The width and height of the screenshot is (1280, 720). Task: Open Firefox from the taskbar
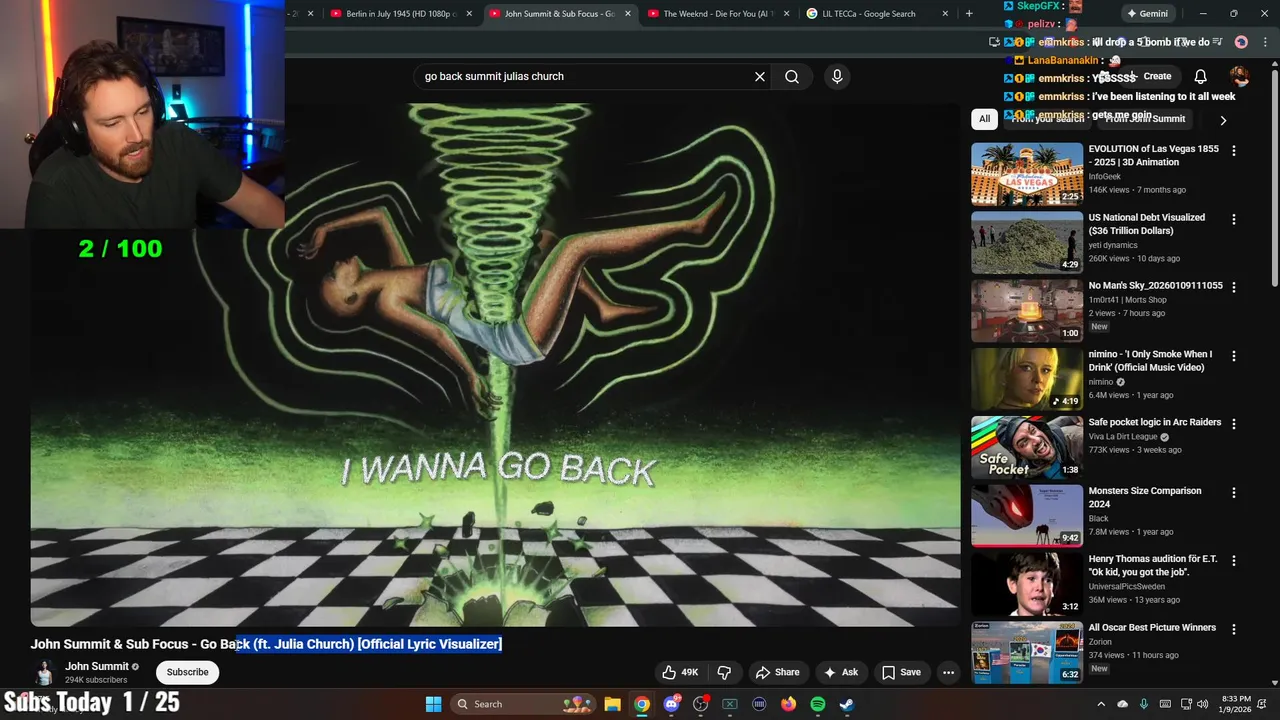[789, 704]
